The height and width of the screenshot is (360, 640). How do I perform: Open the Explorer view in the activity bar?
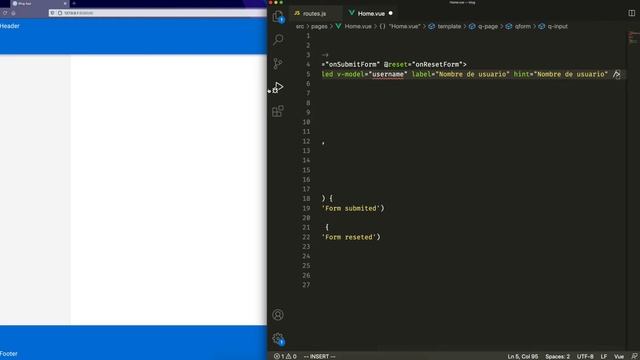tap(278, 16)
